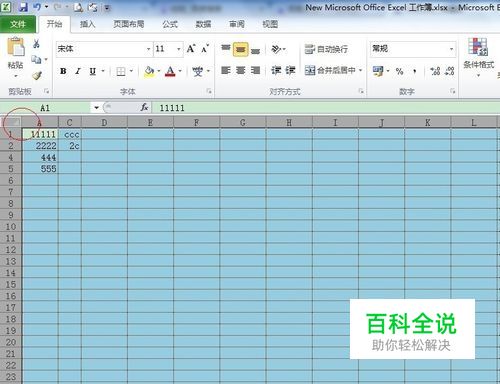Apply fill color with paint bucket
The width and height of the screenshot is (500, 384).
pos(149,71)
